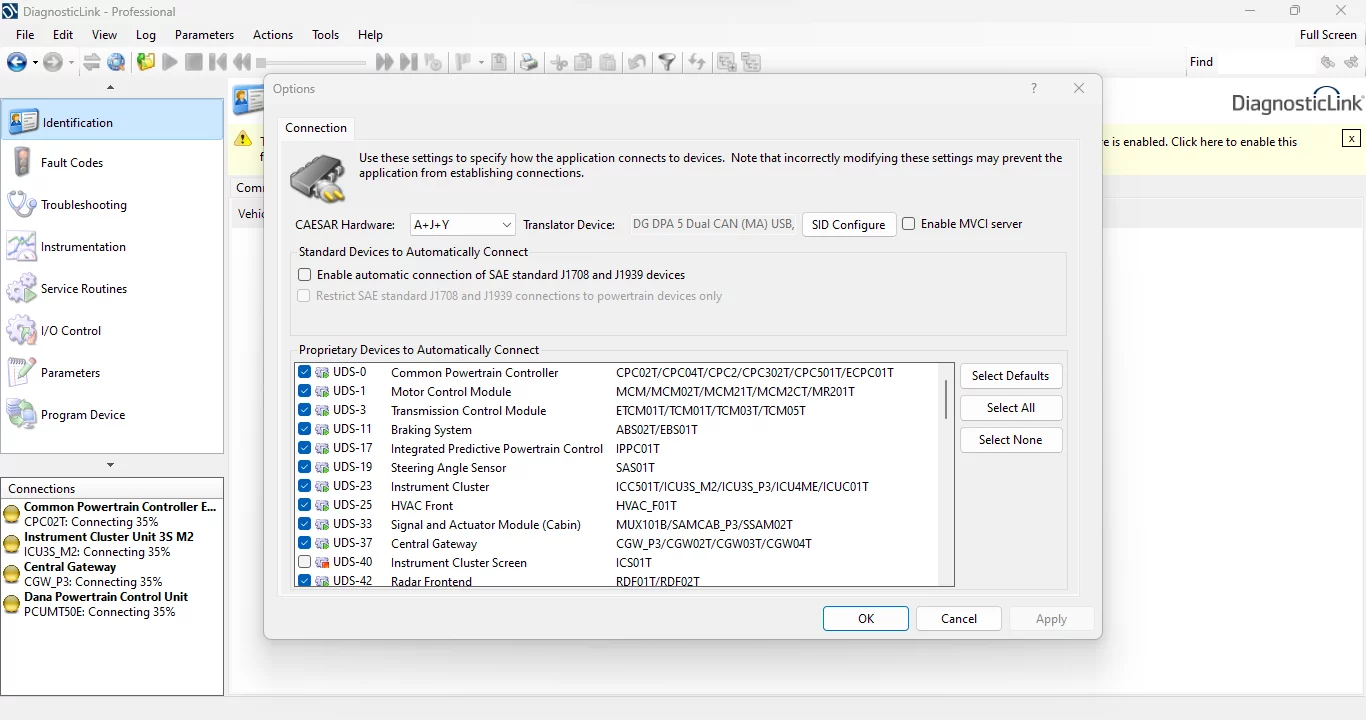This screenshot has width=1366, height=720.
Task: Open the Parameters menu
Action: click(204, 35)
